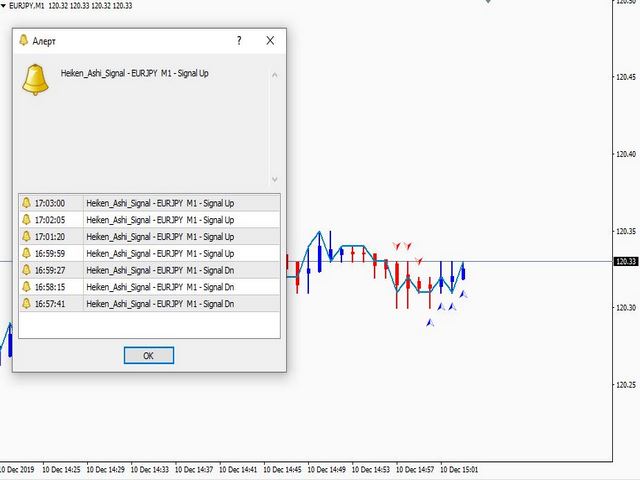
Task: Click the large yellow alert bell icon
Action: click(x=36, y=80)
